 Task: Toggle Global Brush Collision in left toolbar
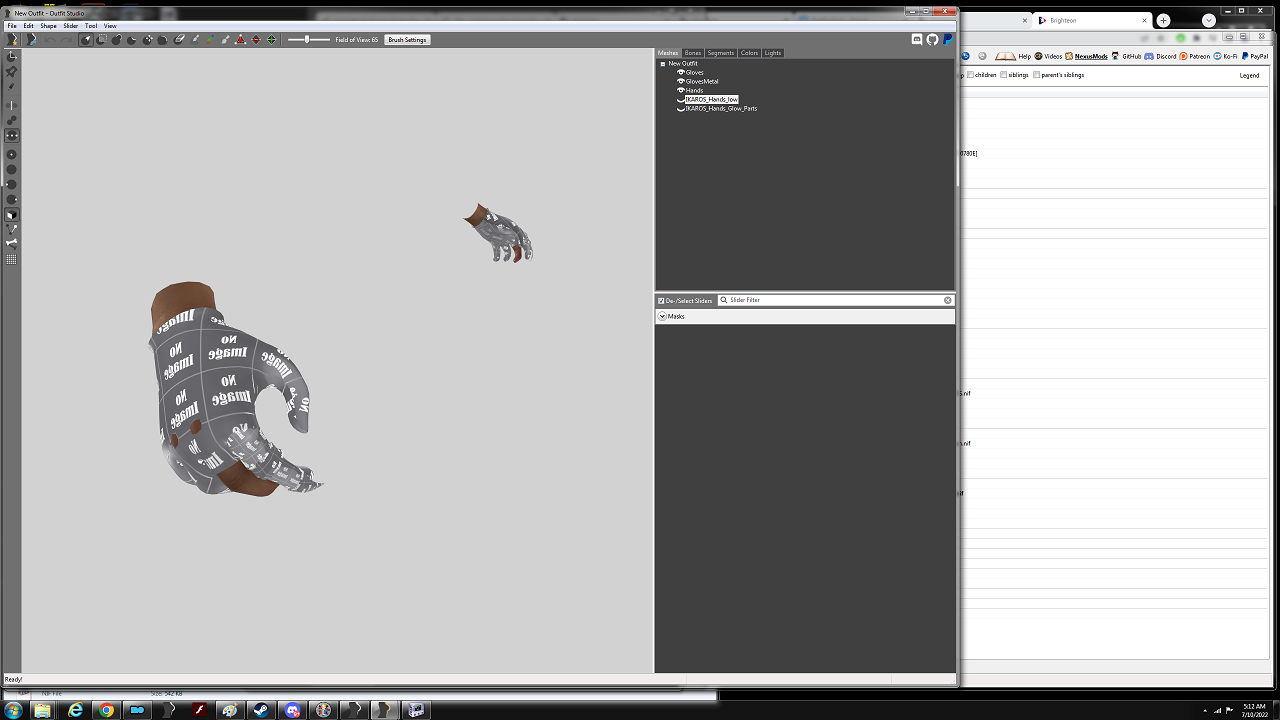[x=12, y=136]
